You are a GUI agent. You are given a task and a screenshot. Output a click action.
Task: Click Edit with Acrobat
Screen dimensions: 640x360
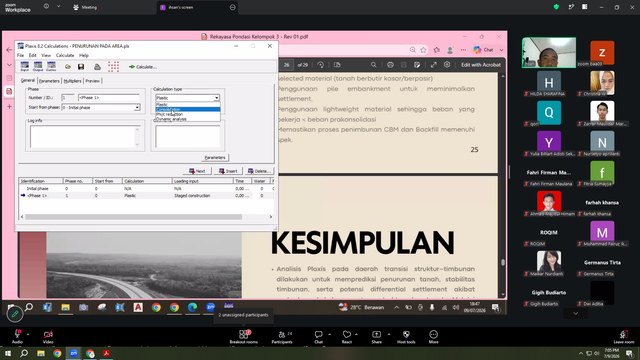pyautogui.click(x=481, y=65)
